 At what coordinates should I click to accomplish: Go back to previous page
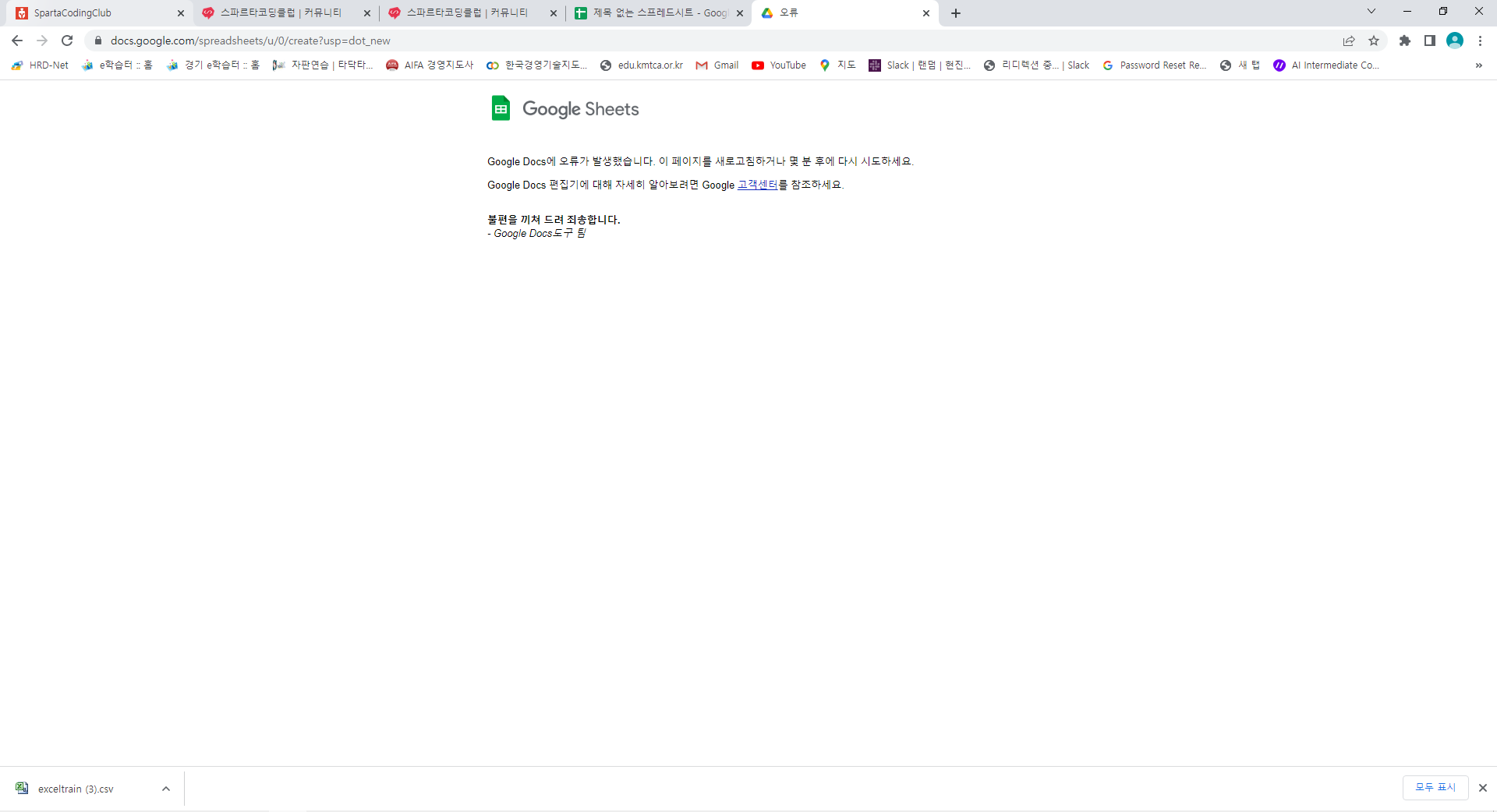coord(17,41)
